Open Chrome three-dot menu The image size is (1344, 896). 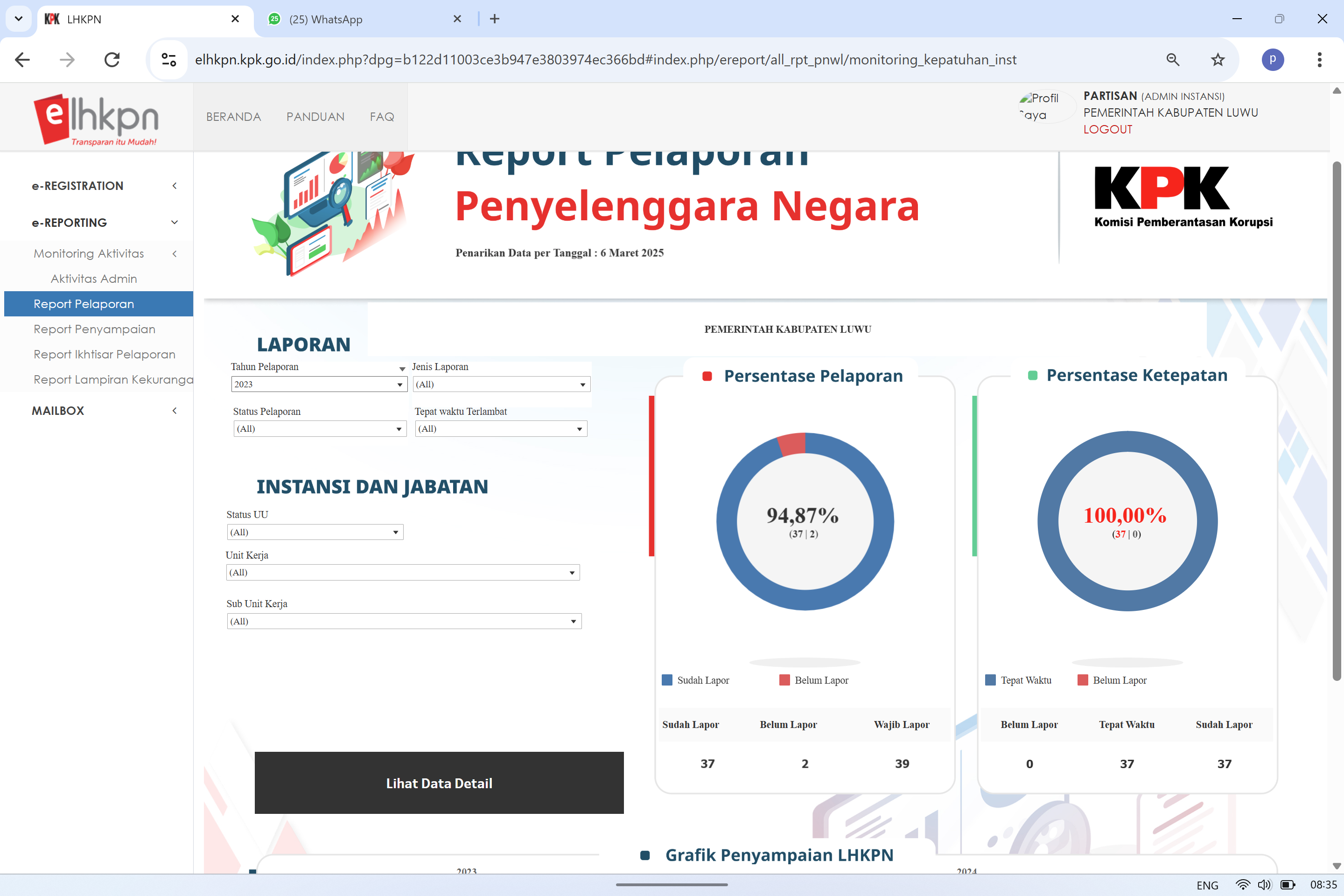coord(1319,59)
